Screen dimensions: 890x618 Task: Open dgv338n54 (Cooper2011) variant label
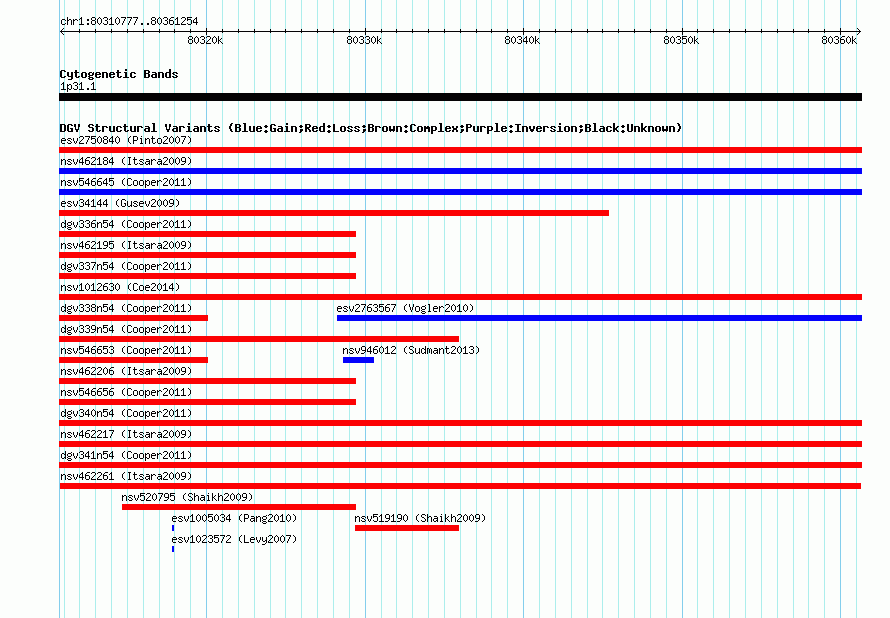[126, 308]
